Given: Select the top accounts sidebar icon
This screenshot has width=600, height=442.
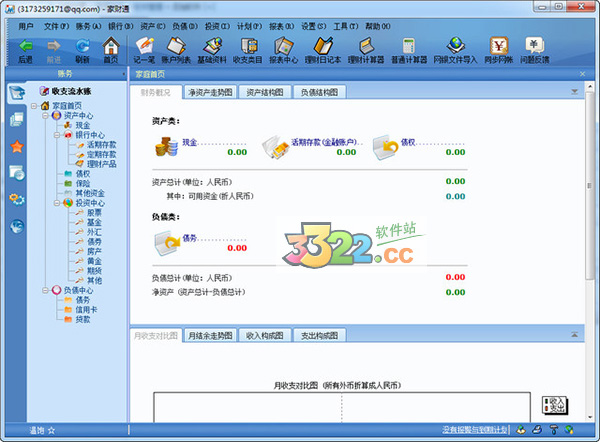Looking at the screenshot, I should (17, 93).
